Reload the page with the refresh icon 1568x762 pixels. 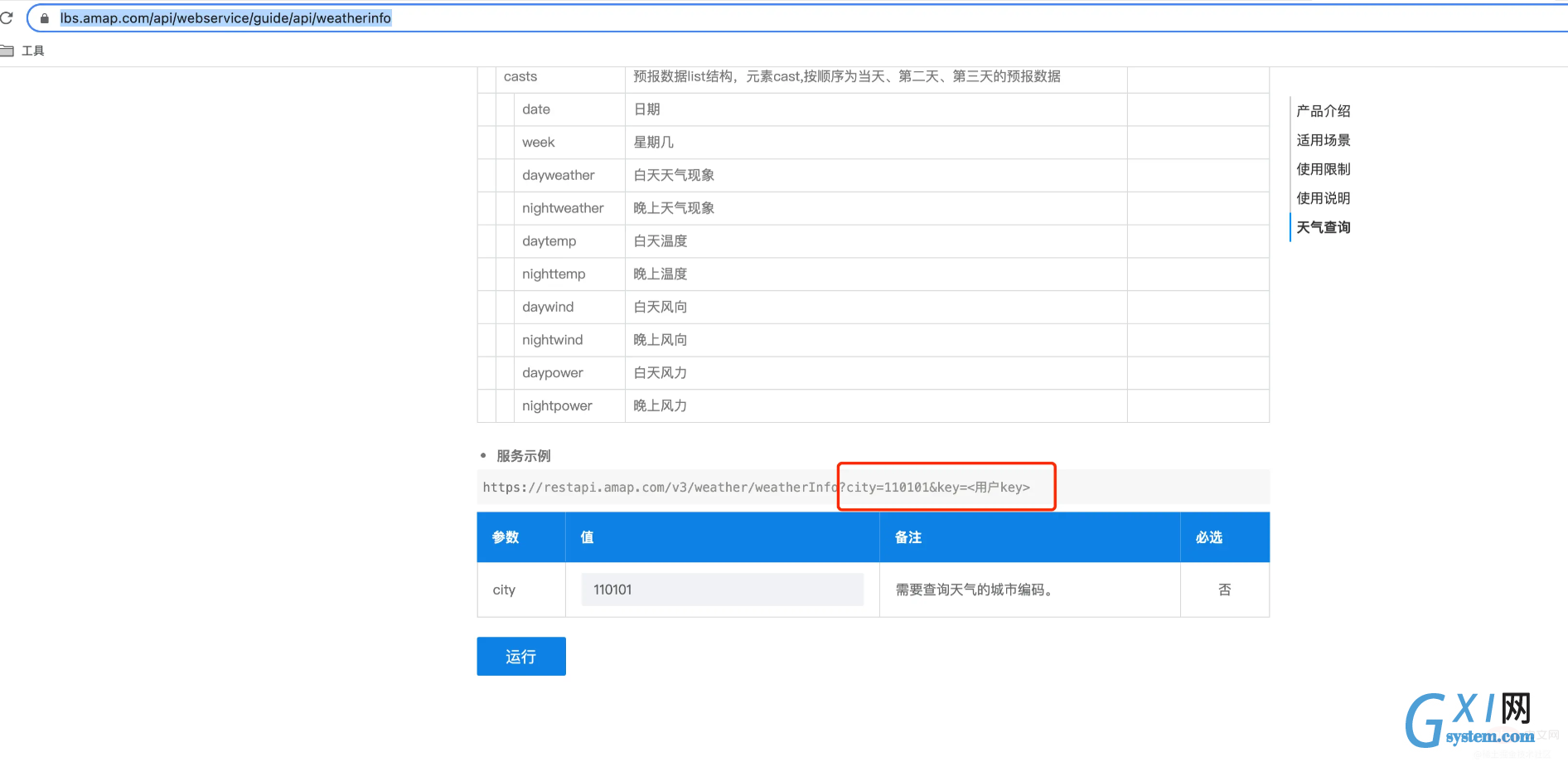pos(7,17)
